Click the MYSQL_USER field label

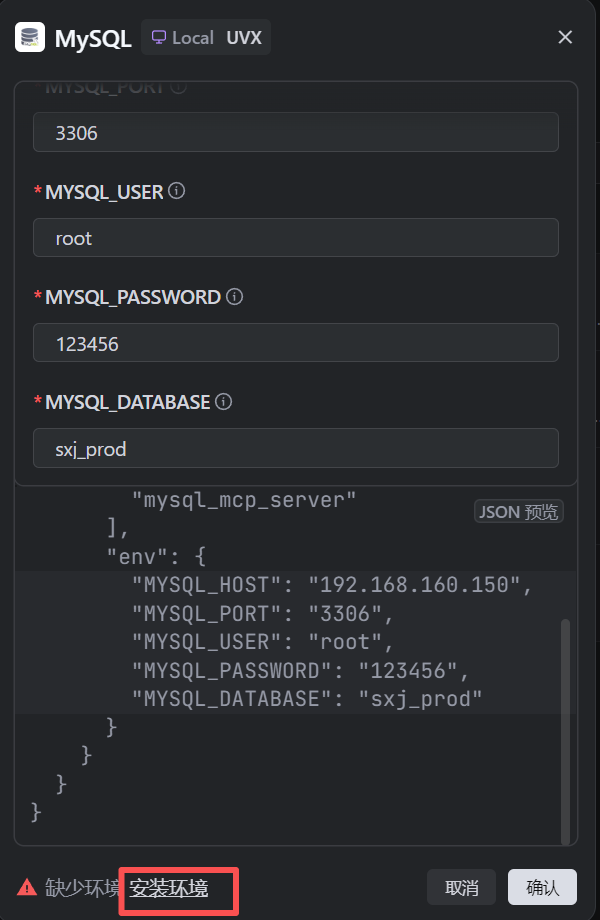pyautogui.click(x=104, y=192)
